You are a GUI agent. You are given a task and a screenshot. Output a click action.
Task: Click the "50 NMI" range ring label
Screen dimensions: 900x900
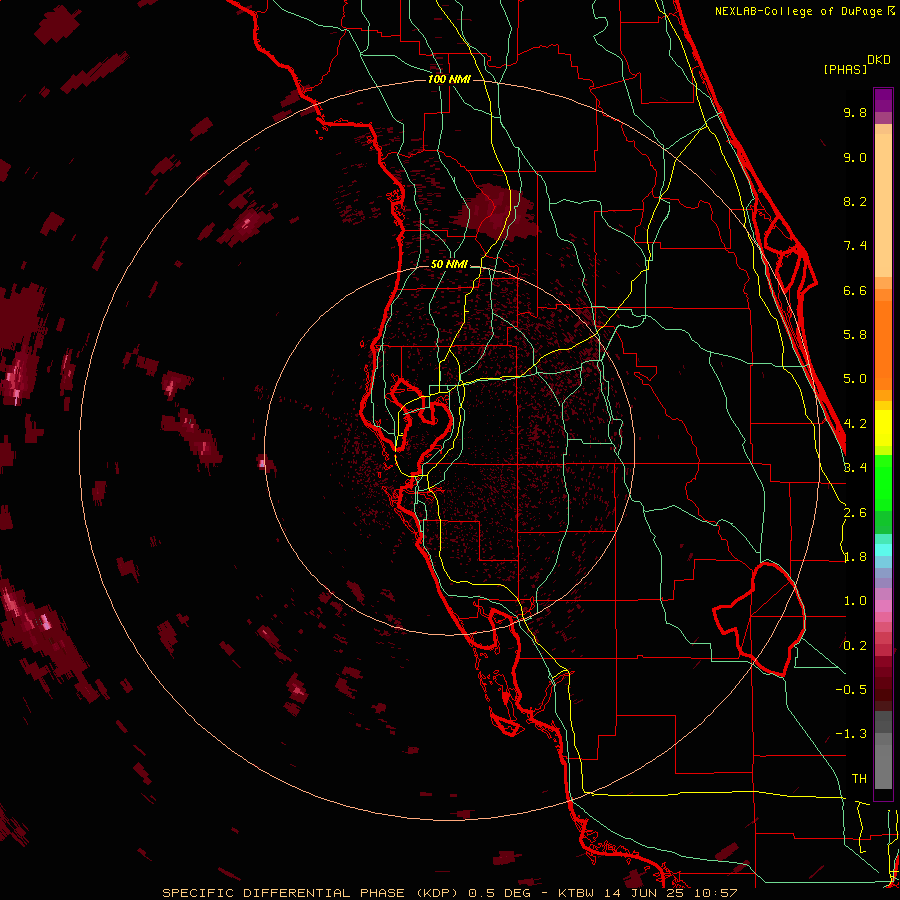[449, 264]
